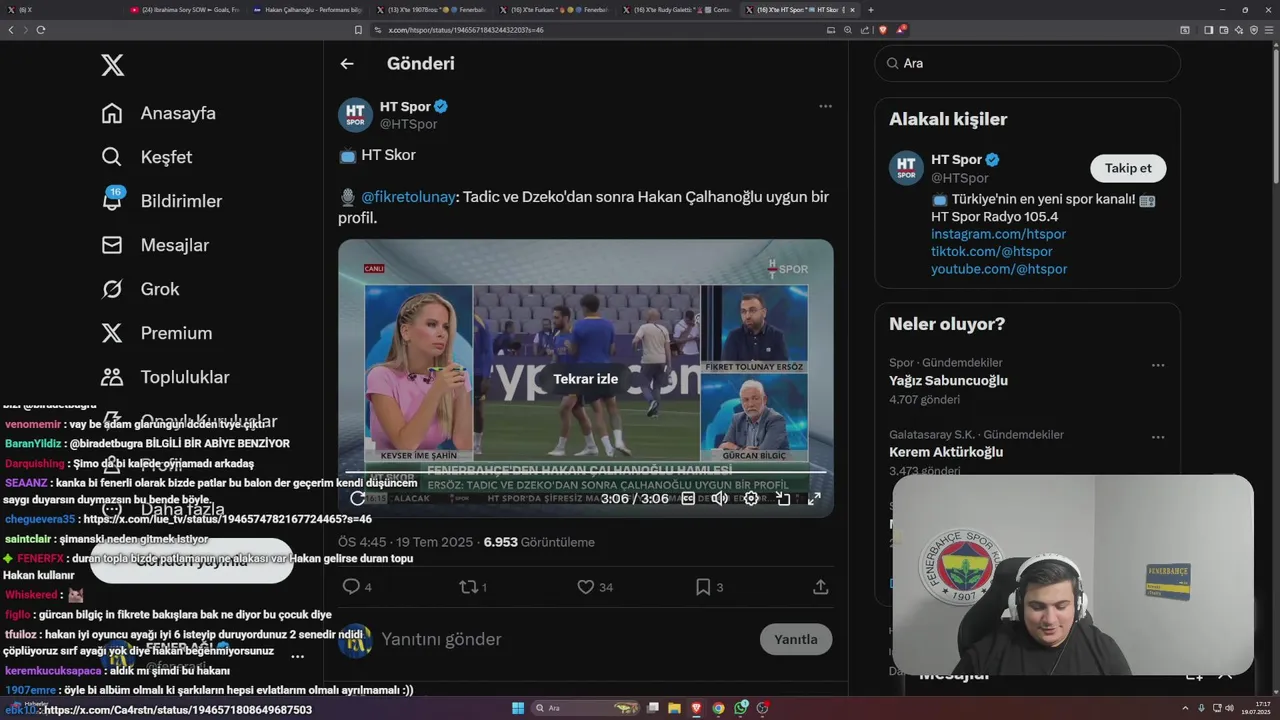Open Windows Start menu
Viewport: 1280px width, 720px height.
coord(518,708)
